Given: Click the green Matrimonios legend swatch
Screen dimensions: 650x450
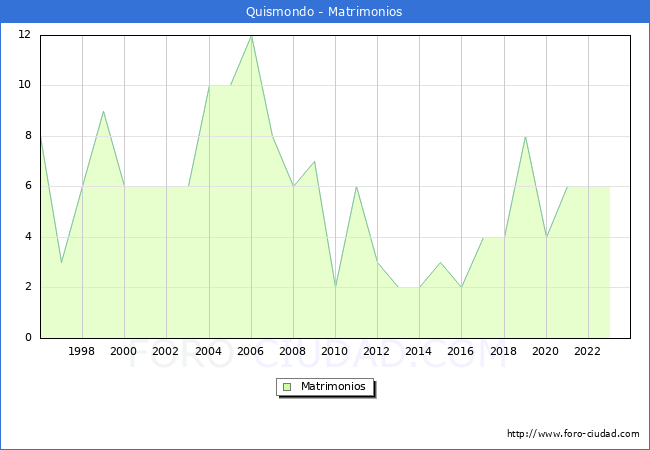Looking at the screenshot, I should [x=287, y=387].
